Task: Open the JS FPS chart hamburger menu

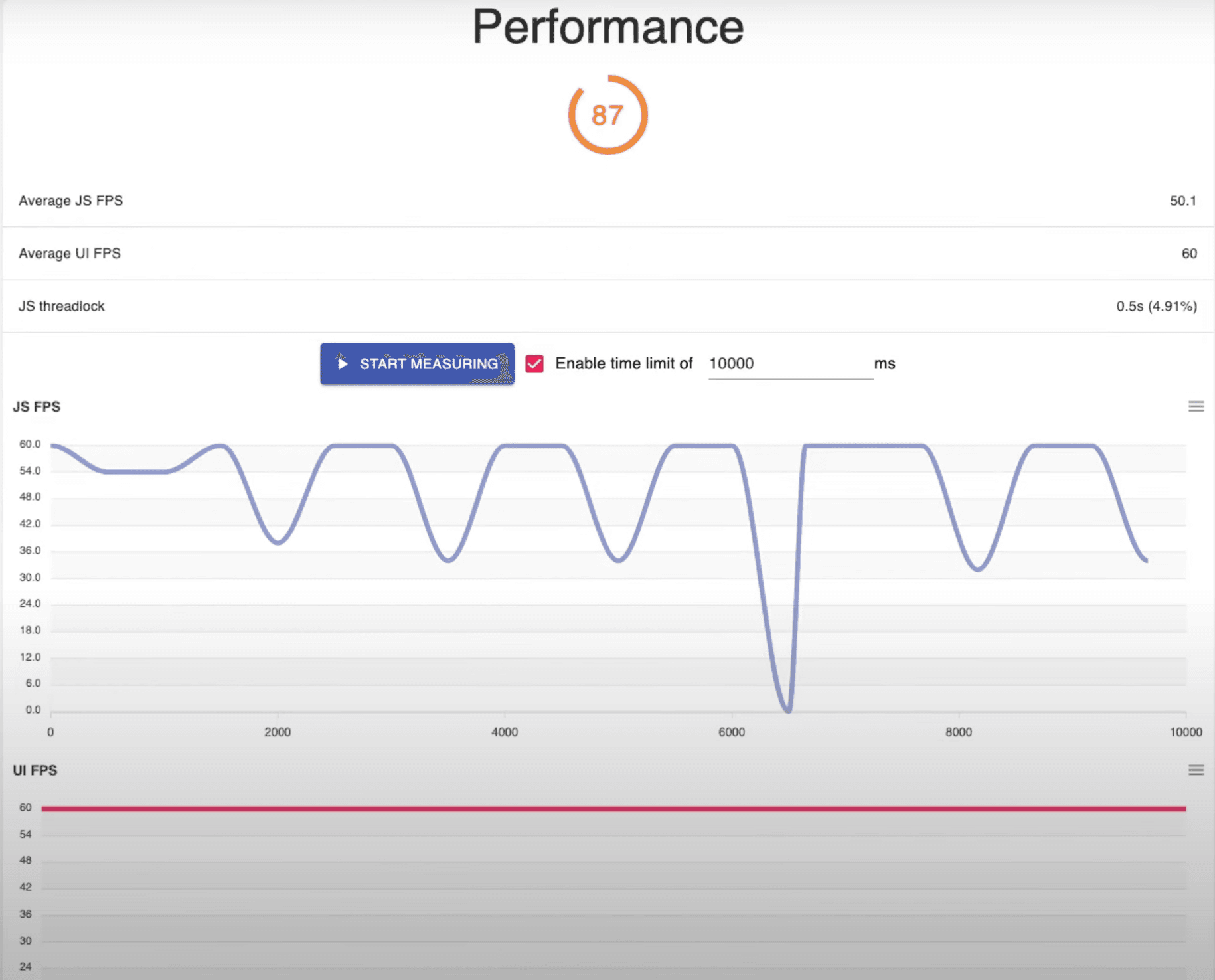Action: tap(1196, 406)
